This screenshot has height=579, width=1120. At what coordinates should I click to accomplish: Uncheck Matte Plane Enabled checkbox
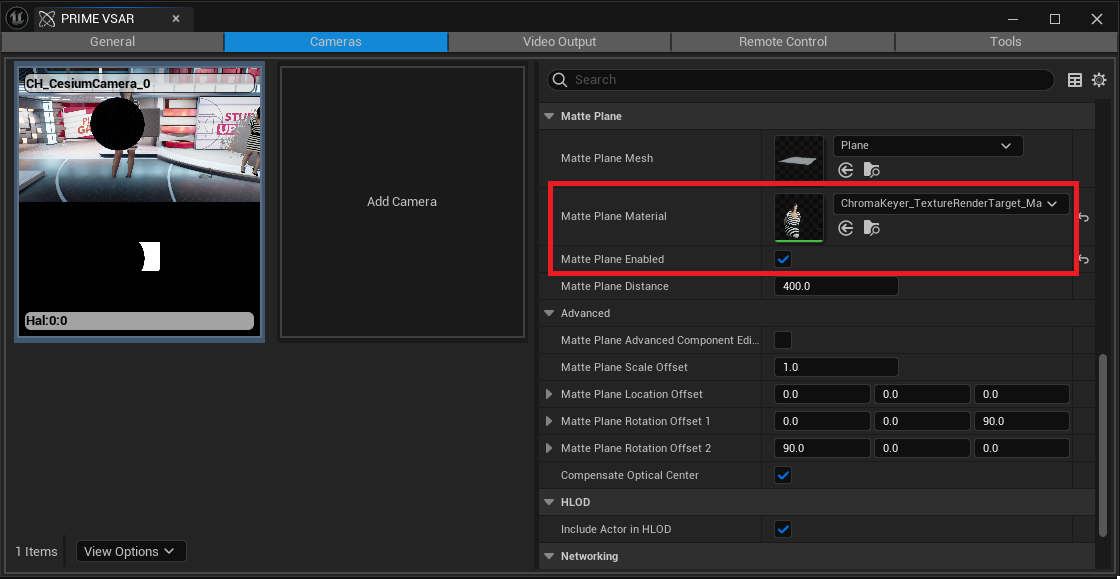tap(784, 260)
